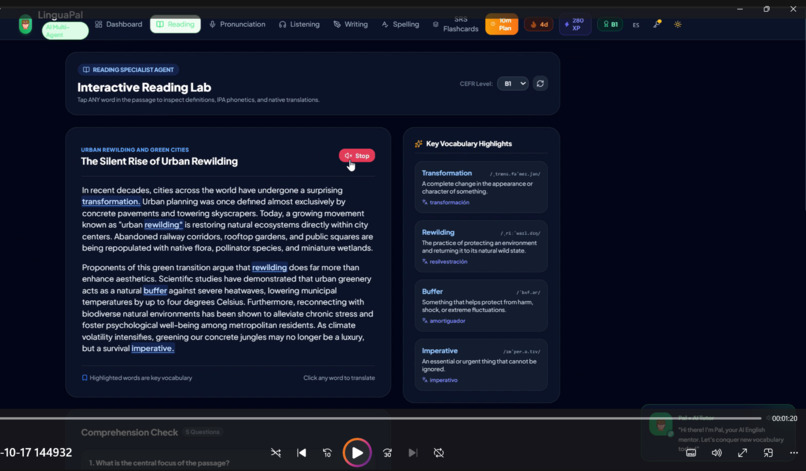The image size is (806, 471).
Task: Click the word 'Celsius' in the passage
Action: (x=230, y=302)
